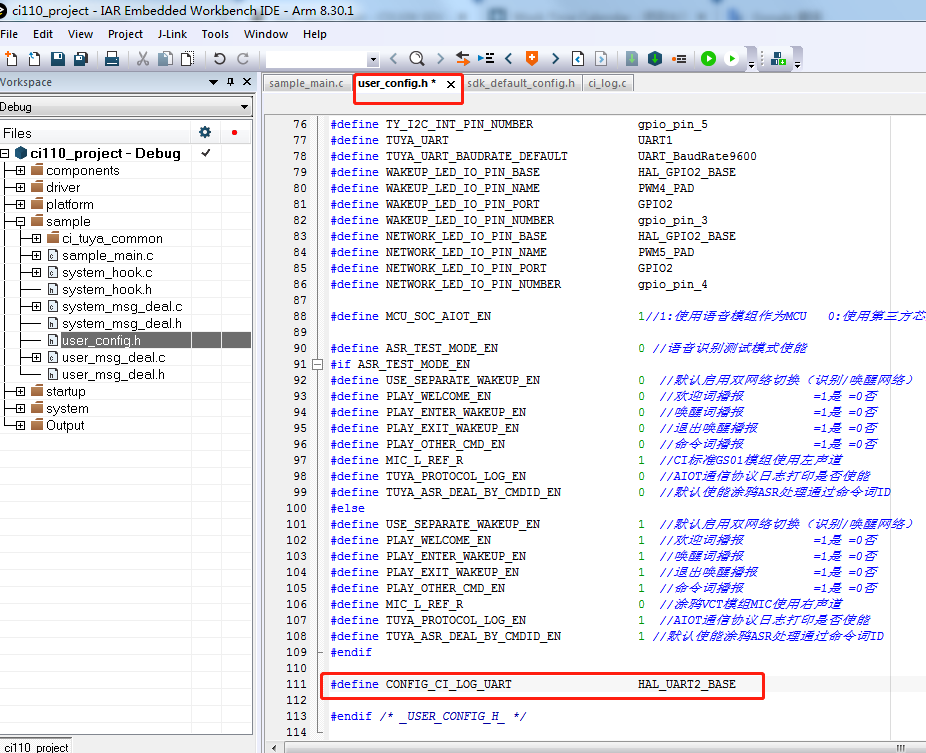This screenshot has height=753, width=926.
Task: Expand the ci_tuya_common folder
Action: (37, 239)
